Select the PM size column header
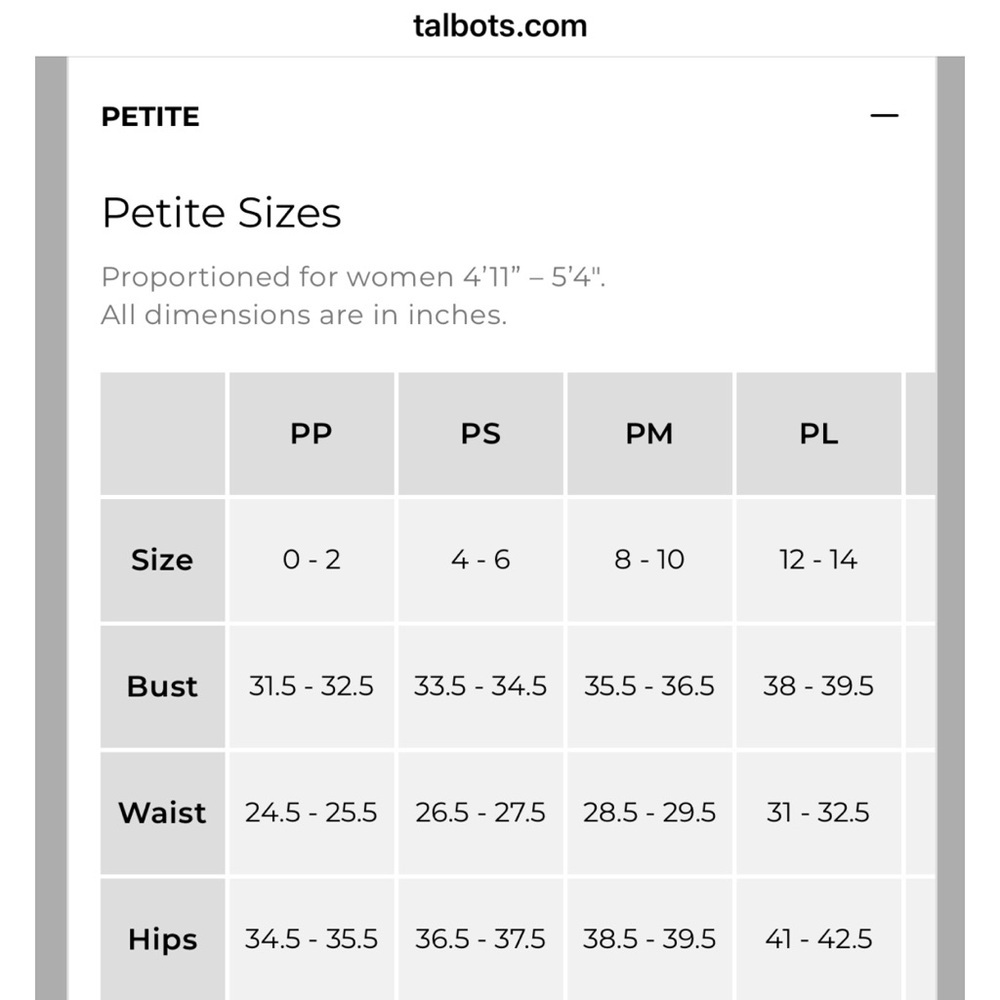The height and width of the screenshot is (1000, 1000). pyautogui.click(x=649, y=434)
